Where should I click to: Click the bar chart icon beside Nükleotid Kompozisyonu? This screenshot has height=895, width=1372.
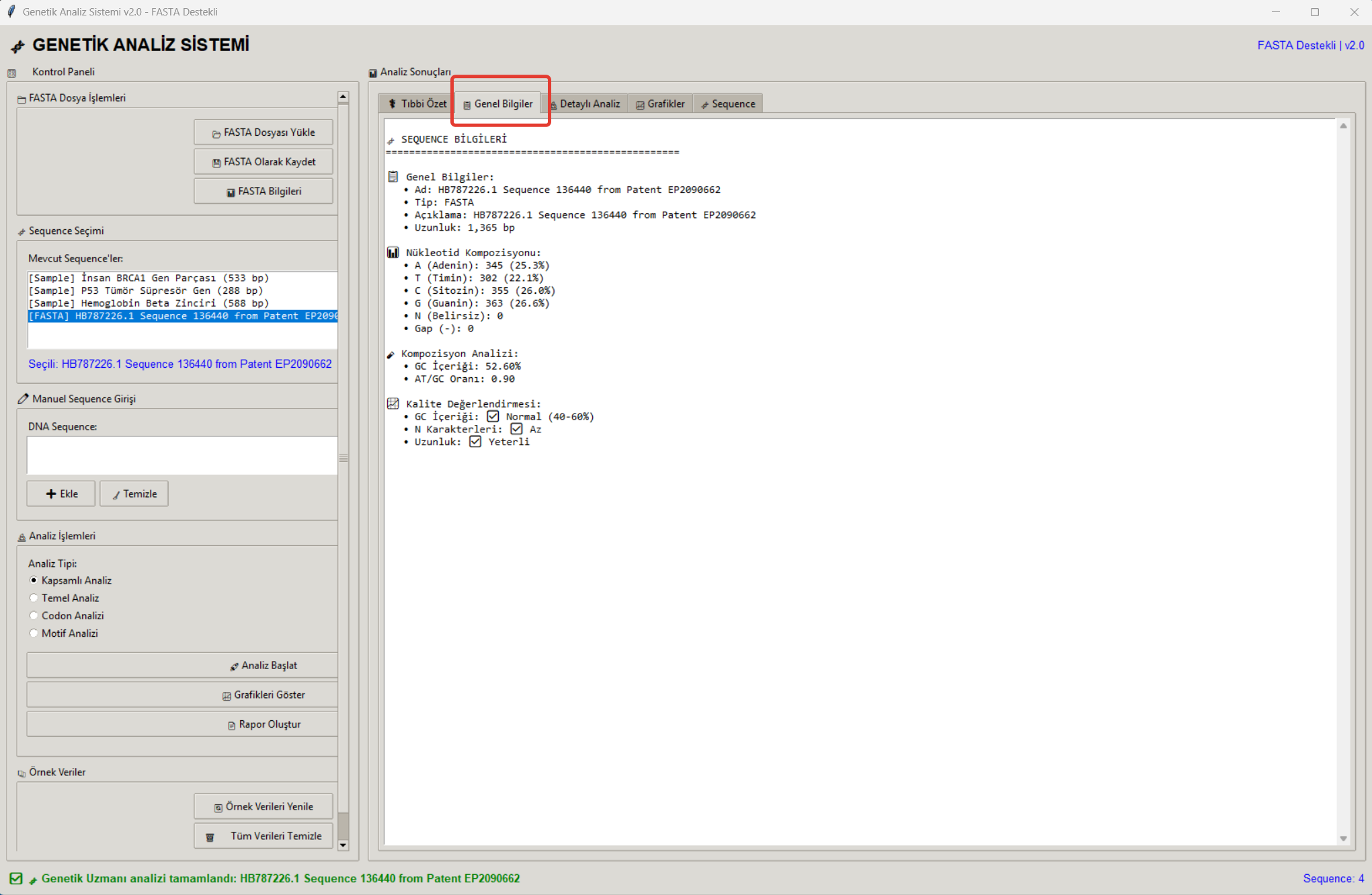point(393,252)
